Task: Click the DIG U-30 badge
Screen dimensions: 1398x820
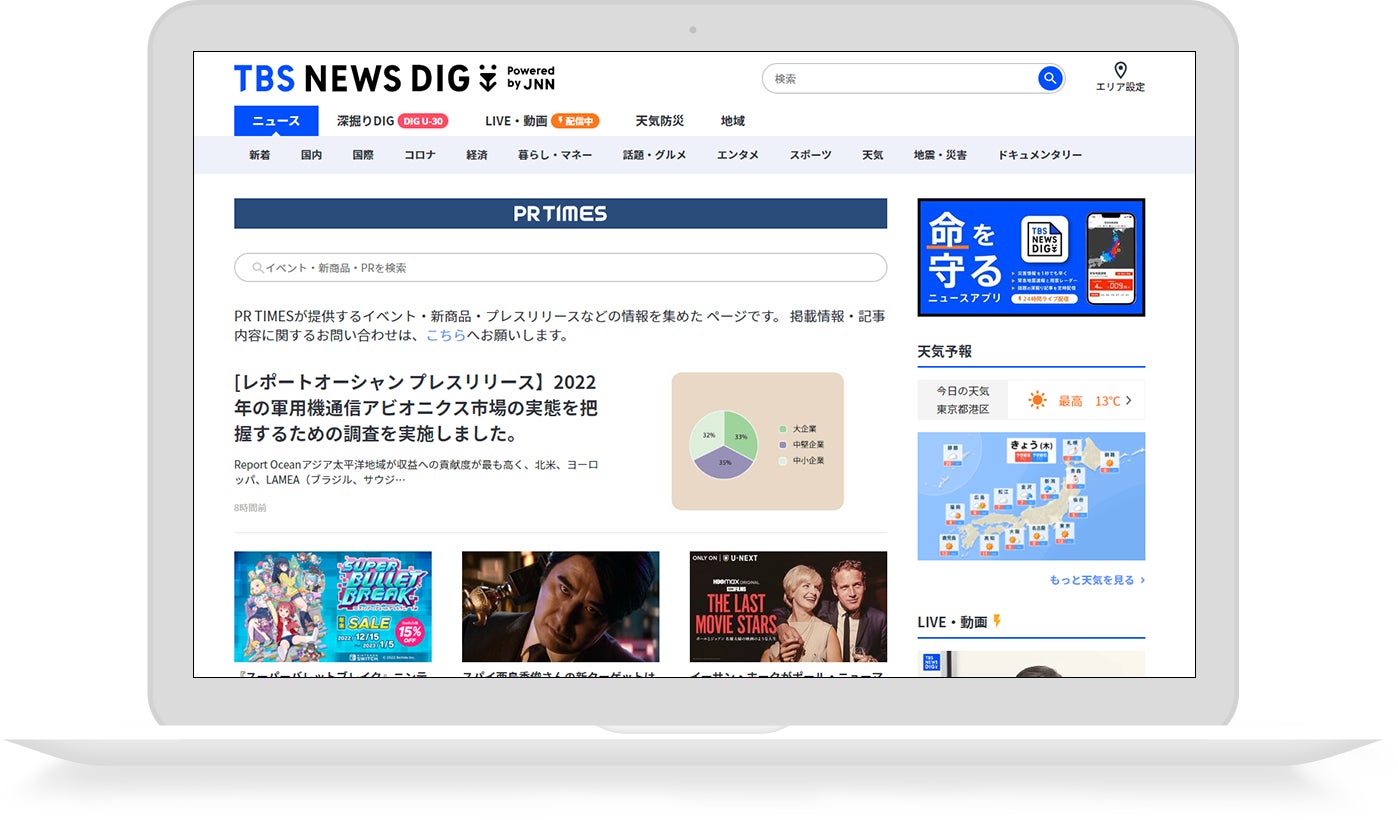Action: pos(423,121)
